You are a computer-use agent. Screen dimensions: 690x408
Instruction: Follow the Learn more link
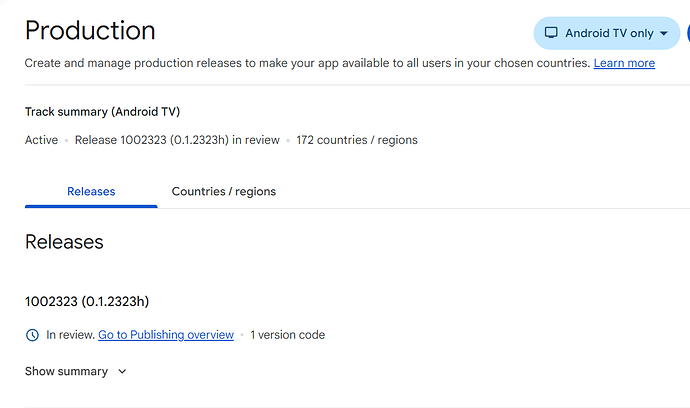(x=624, y=63)
